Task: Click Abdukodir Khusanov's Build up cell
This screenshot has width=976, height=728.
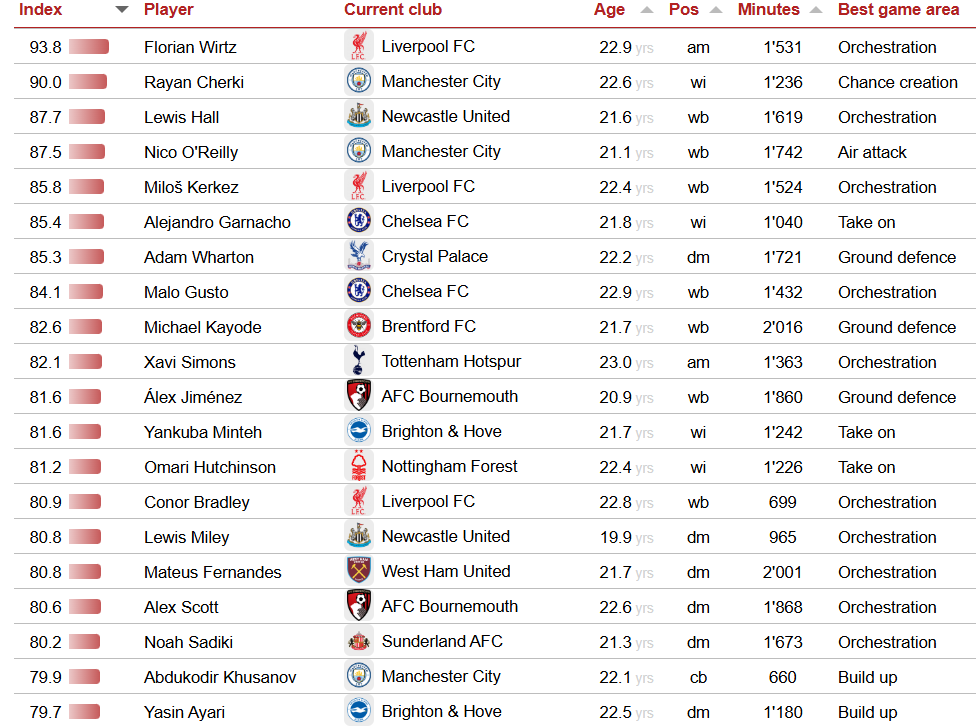Action: (867, 677)
